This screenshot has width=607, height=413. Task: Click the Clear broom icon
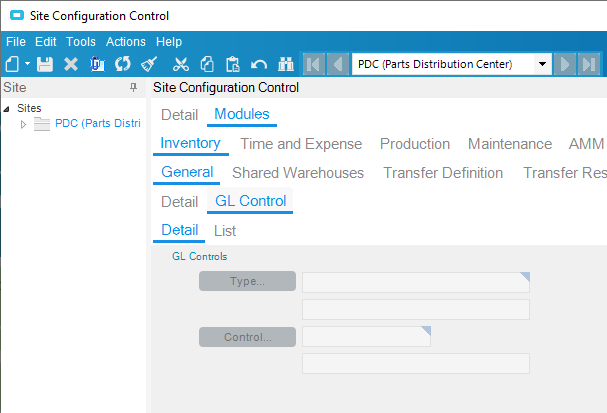(149, 64)
